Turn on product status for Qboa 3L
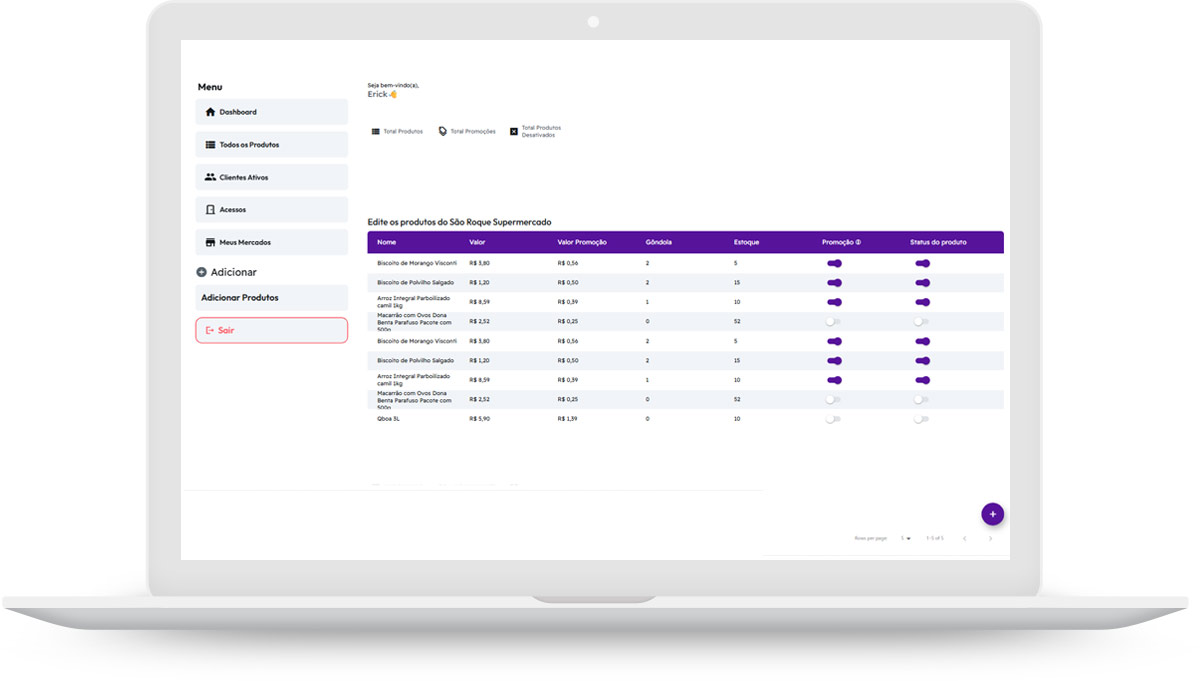 pyautogui.click(x=920, y=419)
